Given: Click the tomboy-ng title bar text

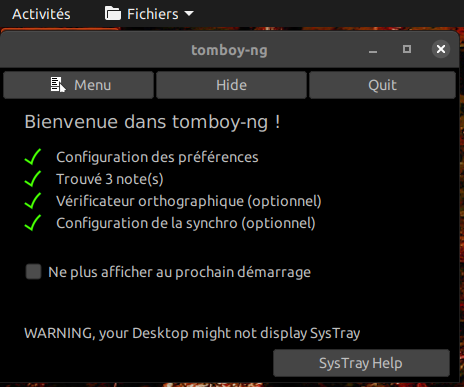Looking at the screenshot, I should [x=229, y=51].
